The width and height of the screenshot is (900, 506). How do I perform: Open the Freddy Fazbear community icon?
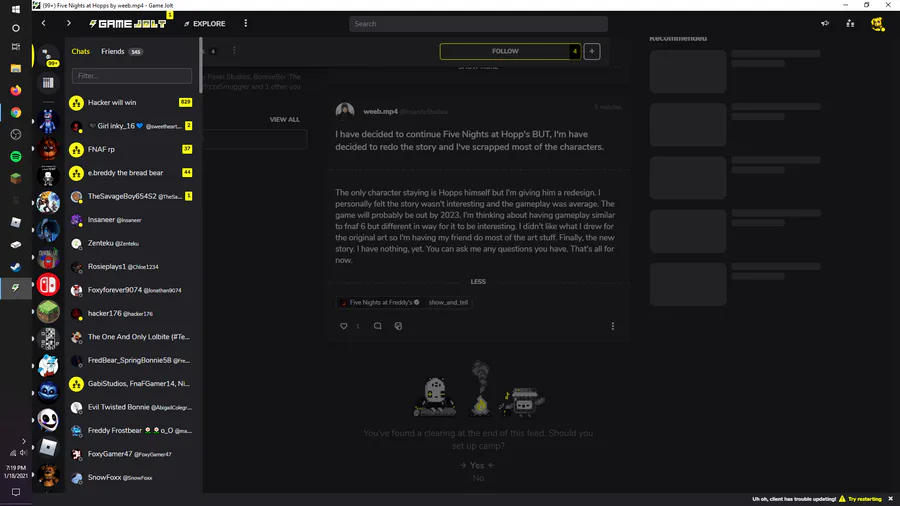pos(48,149)
